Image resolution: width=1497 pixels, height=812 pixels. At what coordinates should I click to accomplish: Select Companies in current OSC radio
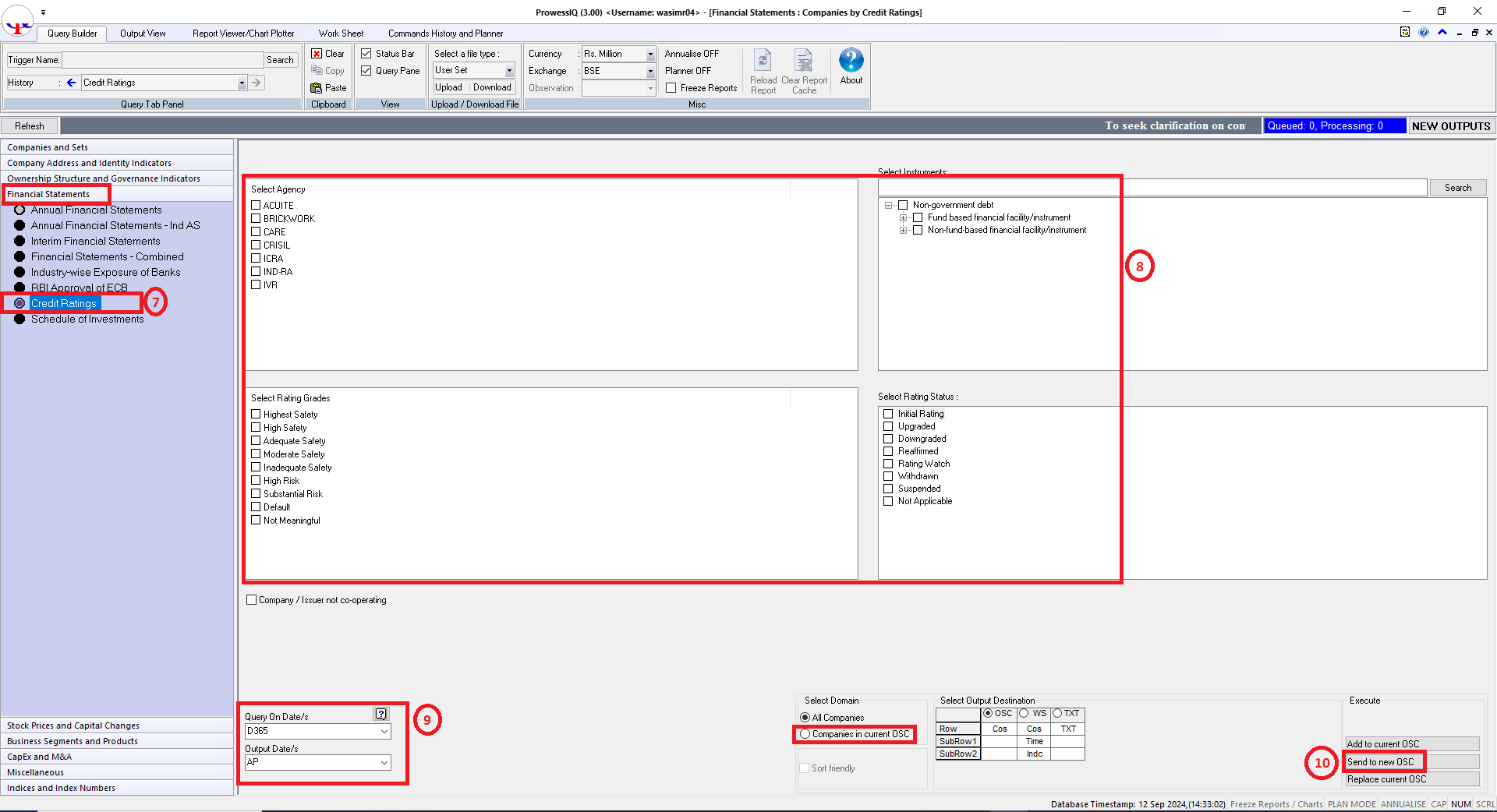click(805, 734)
